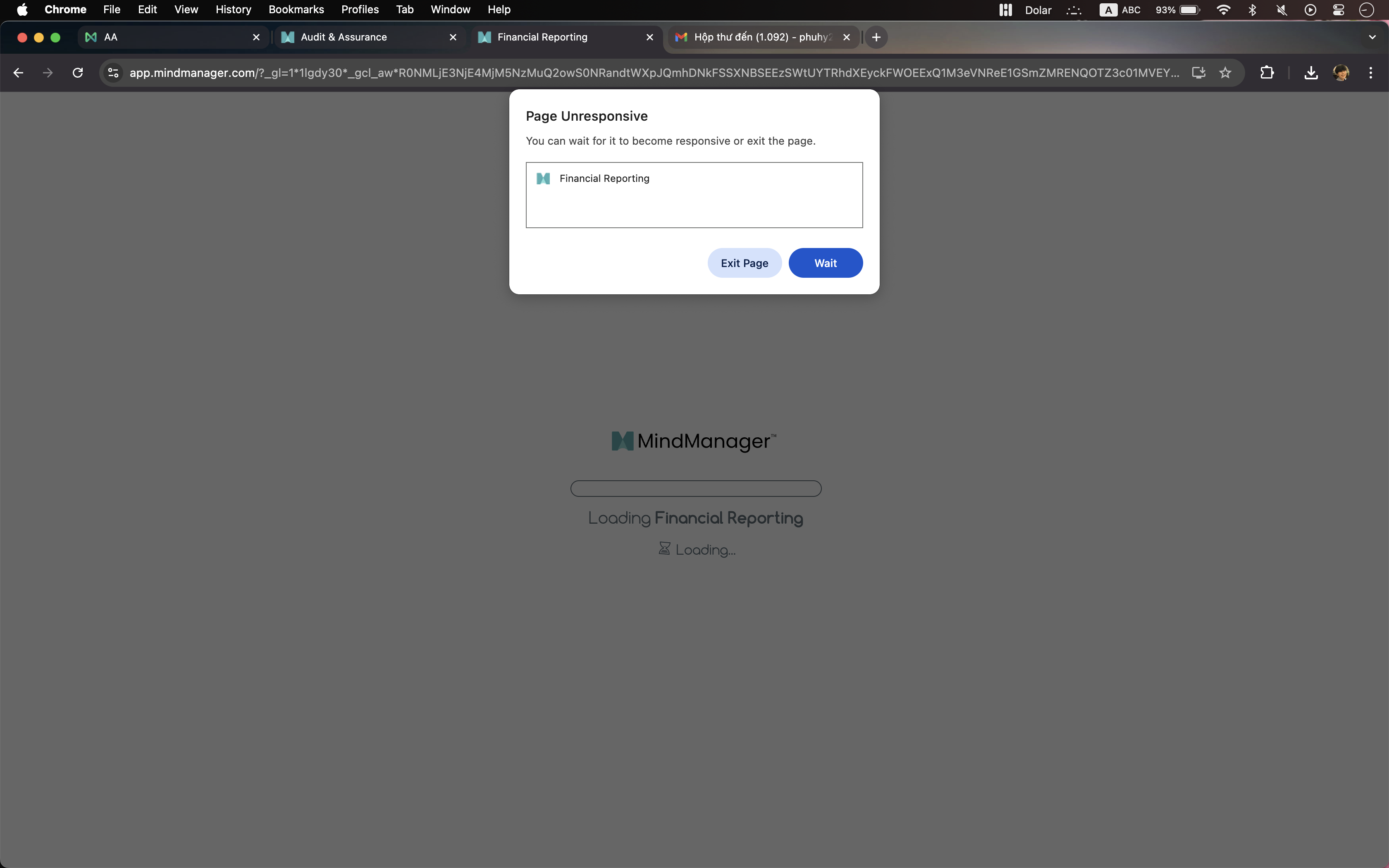The width and height of the screenshot is (1389, 868).
Task: Click the three-dots menu bar status icon
Action: [1073, 10]
